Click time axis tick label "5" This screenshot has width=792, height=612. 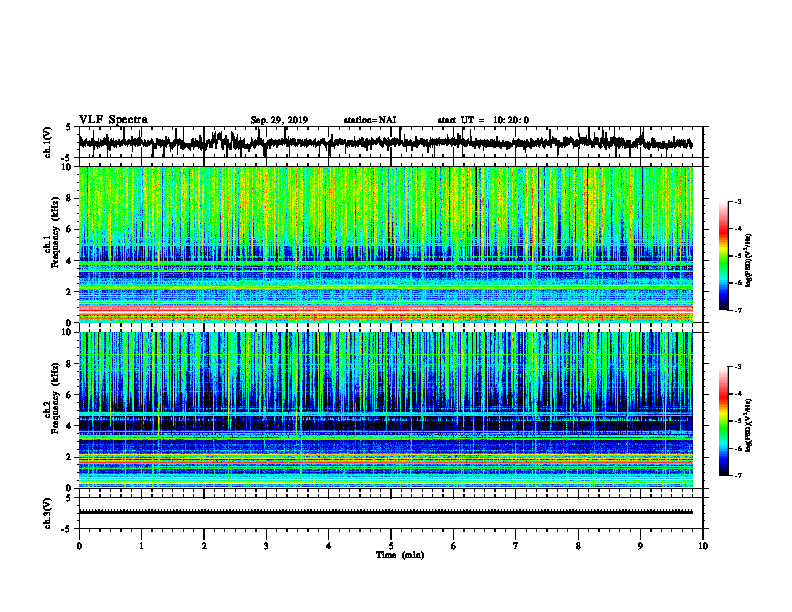391,546
